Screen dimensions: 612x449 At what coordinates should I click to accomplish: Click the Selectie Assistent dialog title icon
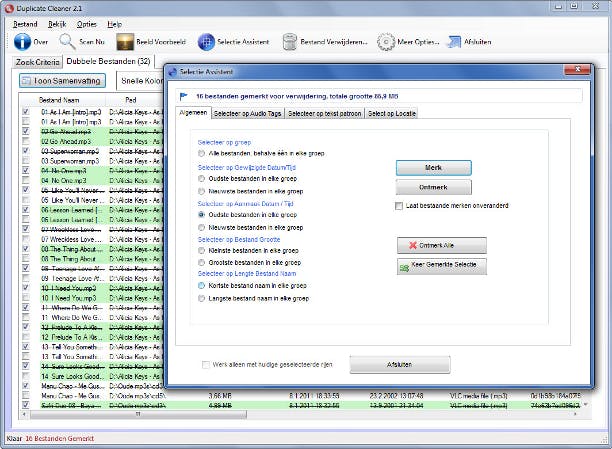[173, 72]
